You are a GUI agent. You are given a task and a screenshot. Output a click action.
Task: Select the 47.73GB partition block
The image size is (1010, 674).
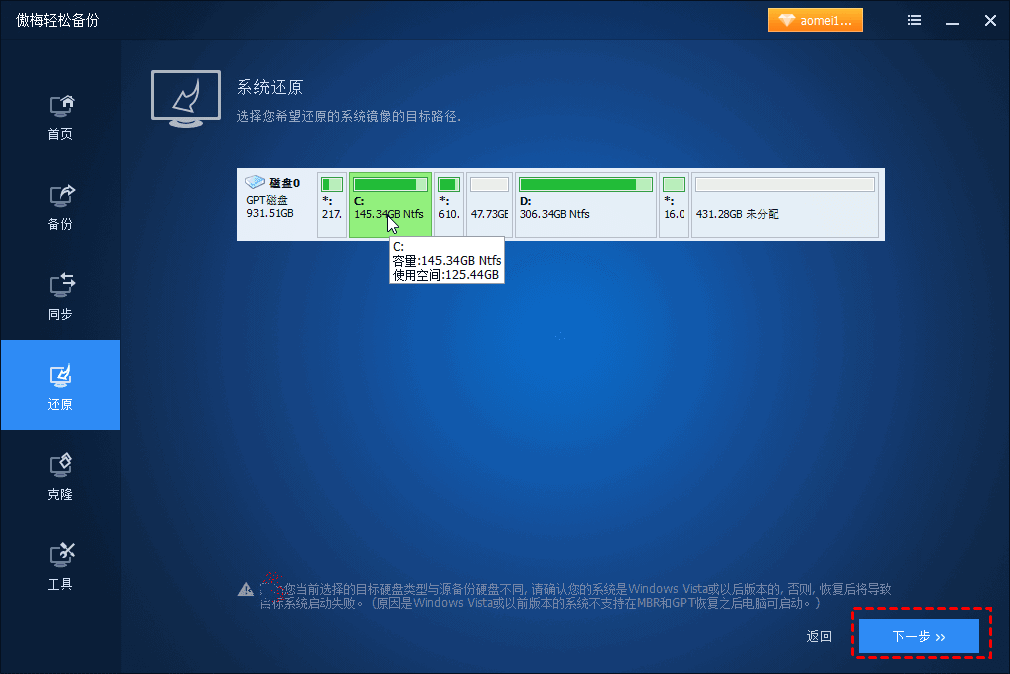coord(490,205)
